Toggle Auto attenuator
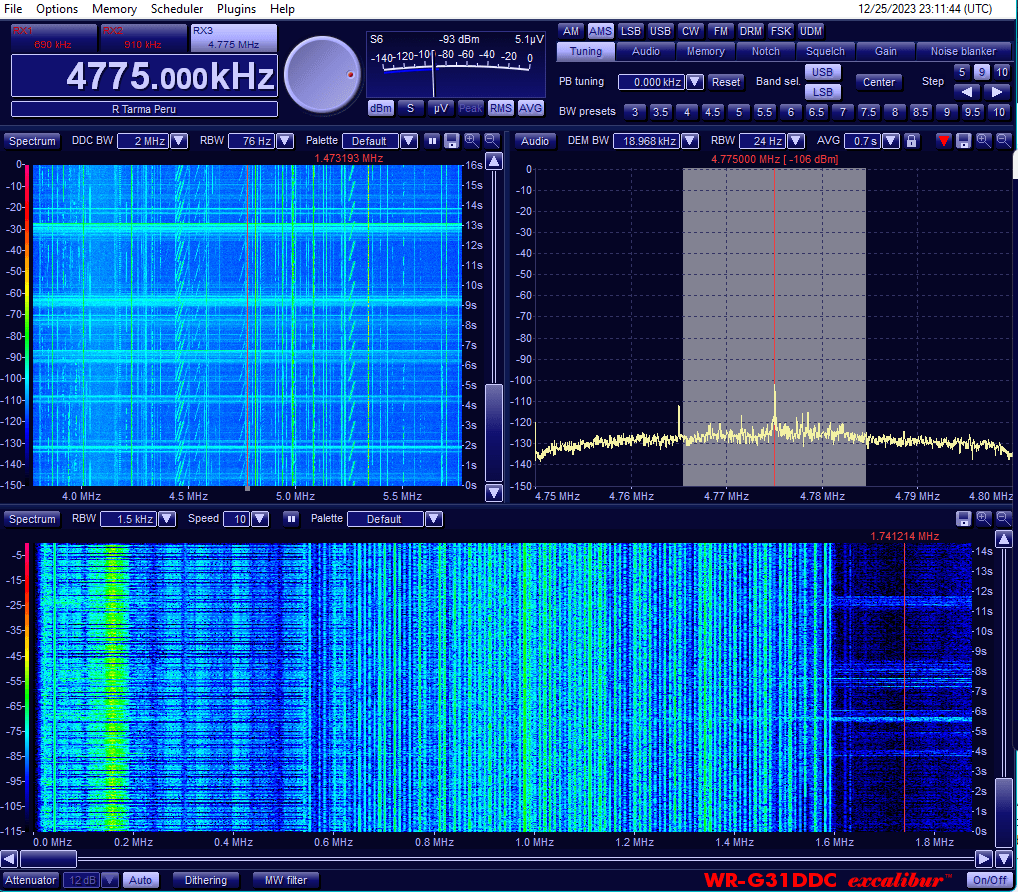This screenshot has width=1018, height=892. [x=140, y=880]
